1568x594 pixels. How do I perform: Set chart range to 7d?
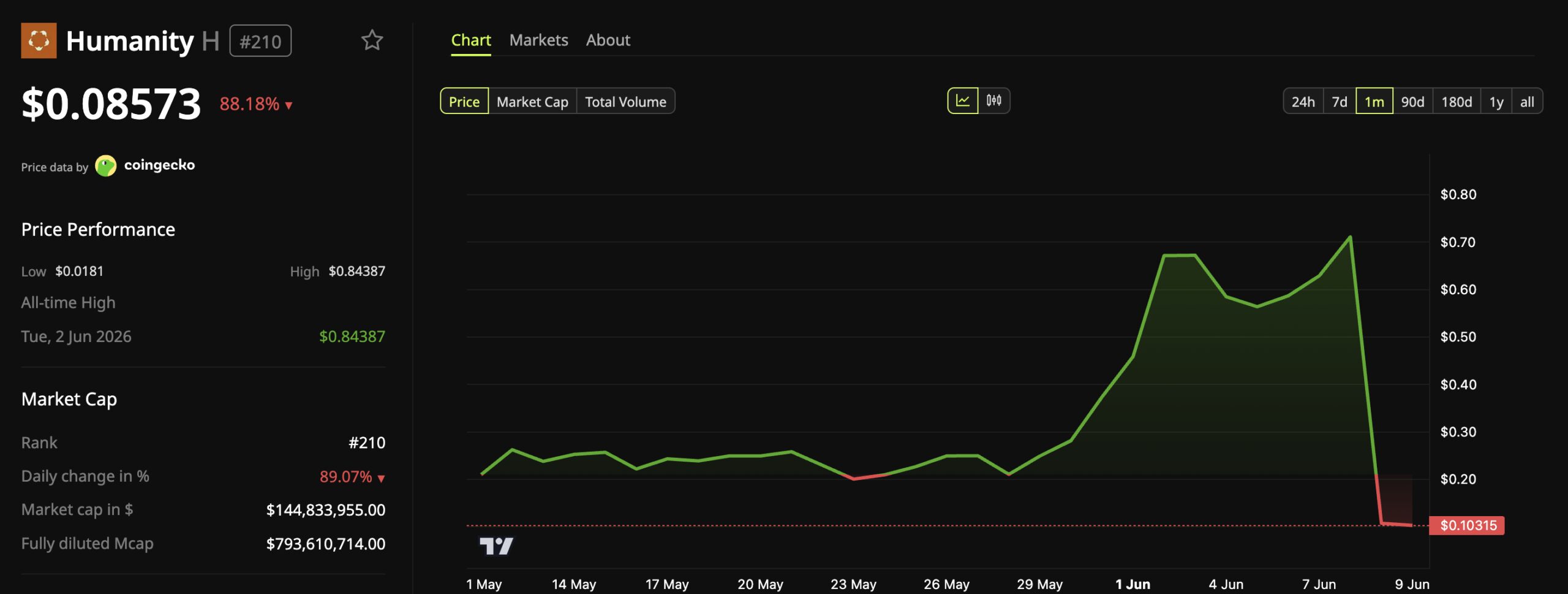click(x=1340, y=101)
